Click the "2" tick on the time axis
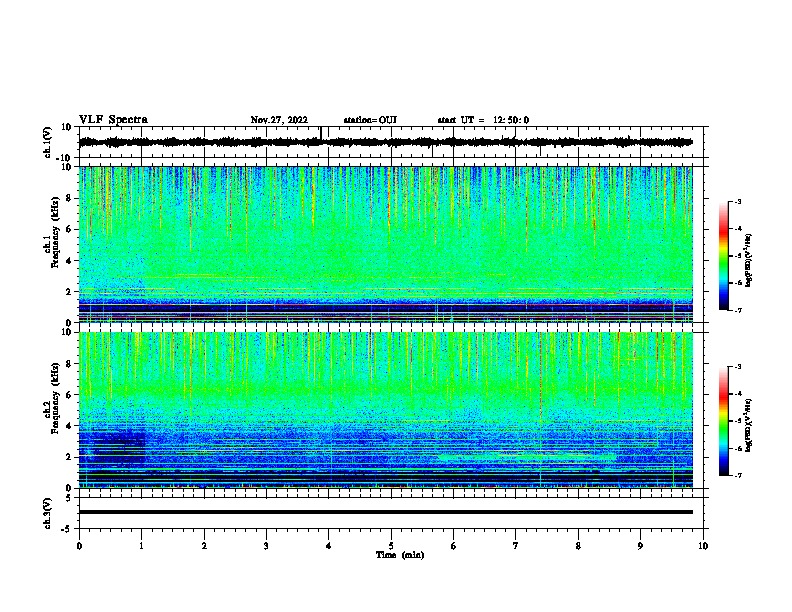 [204, 546]
